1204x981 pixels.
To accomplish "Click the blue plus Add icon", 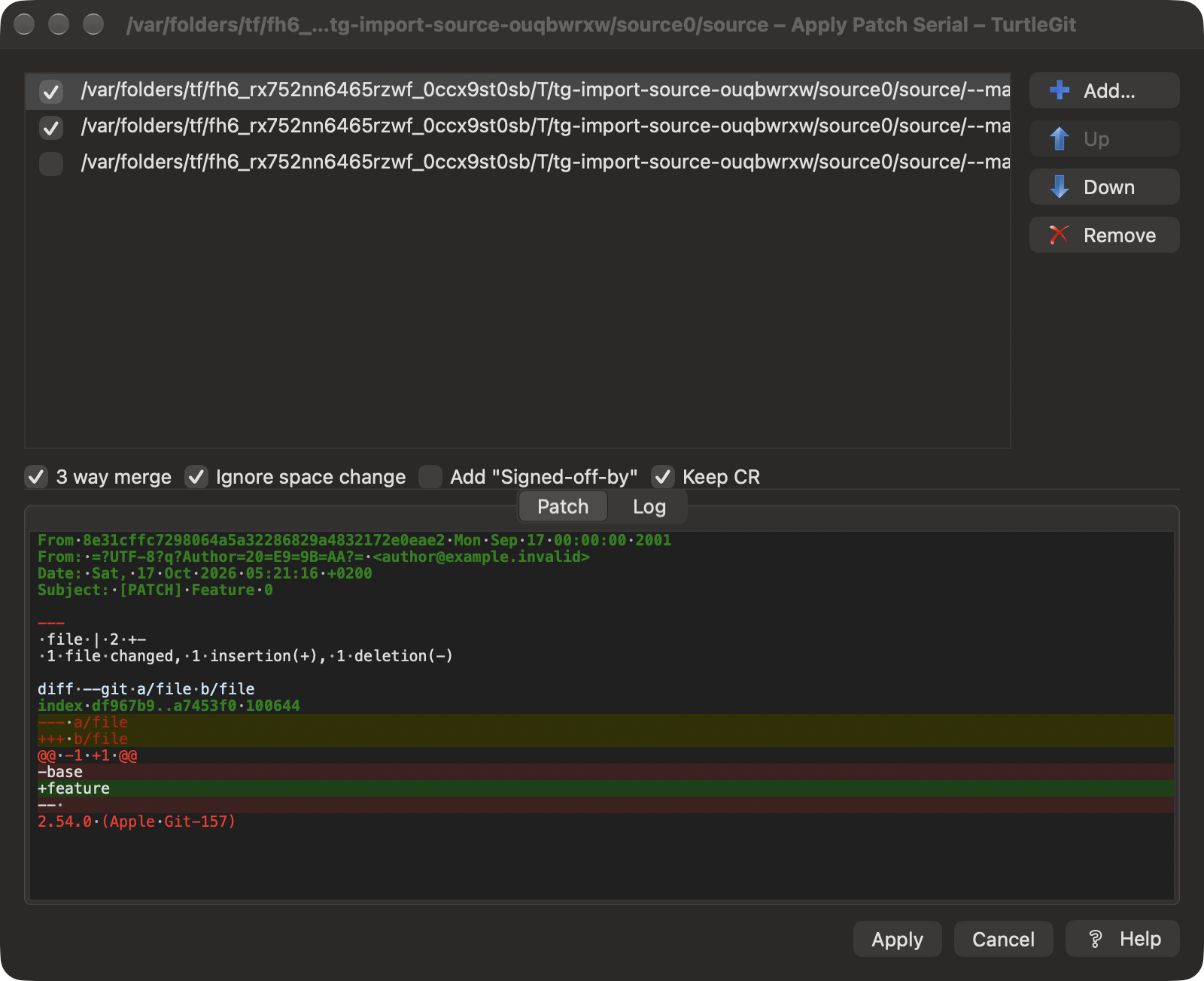I will tap(1060, 90).
